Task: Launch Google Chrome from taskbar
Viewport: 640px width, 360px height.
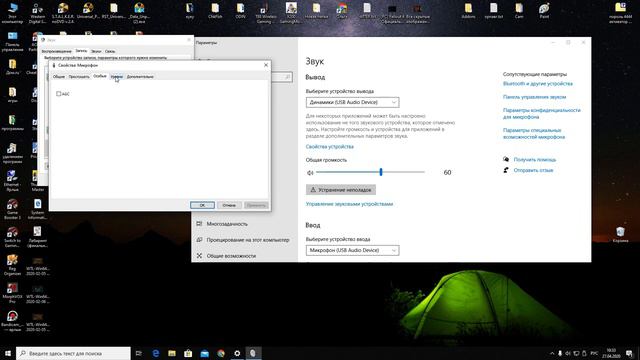Action: click(221, 353)
